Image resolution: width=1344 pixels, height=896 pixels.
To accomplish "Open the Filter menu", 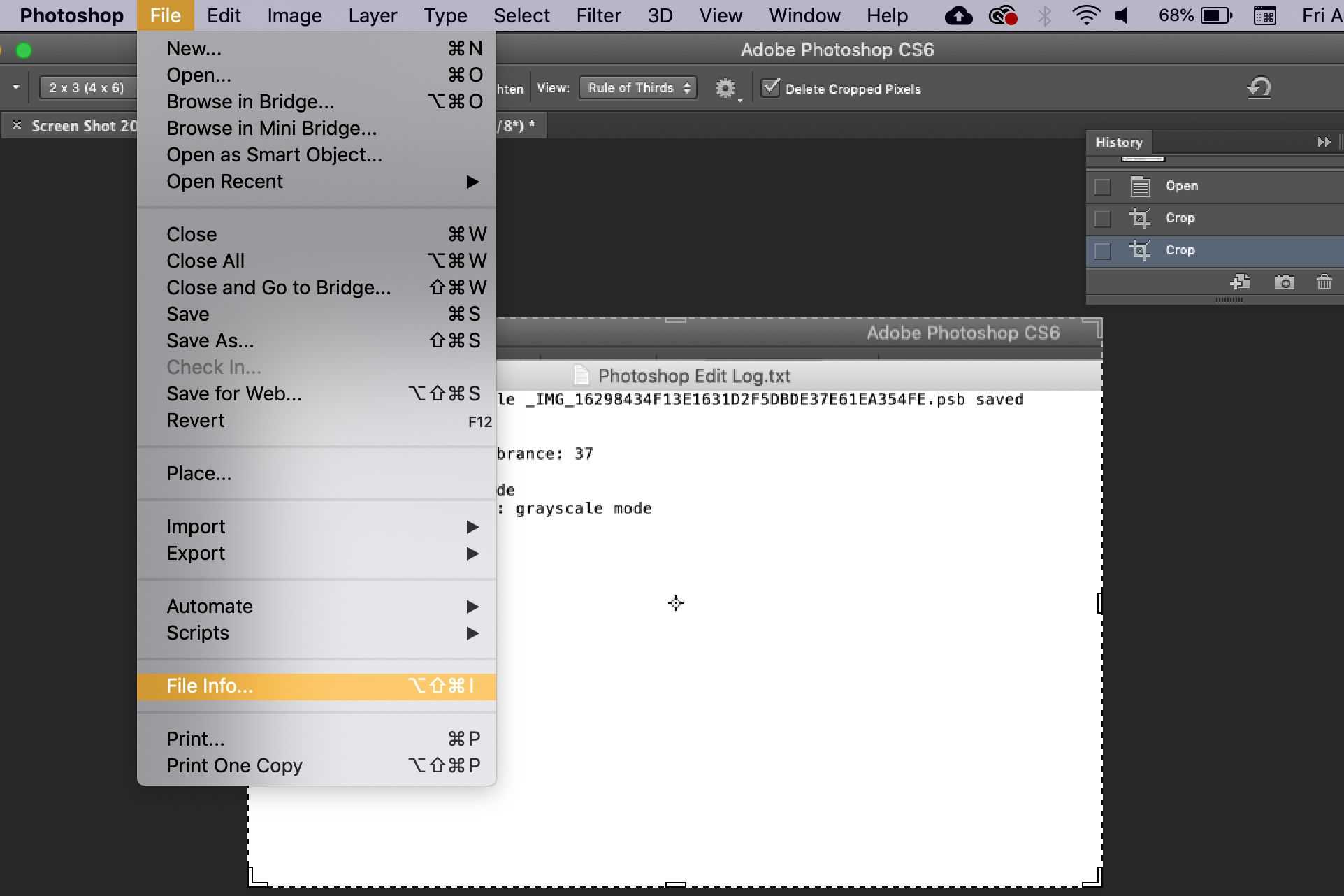I will (598, 15).
